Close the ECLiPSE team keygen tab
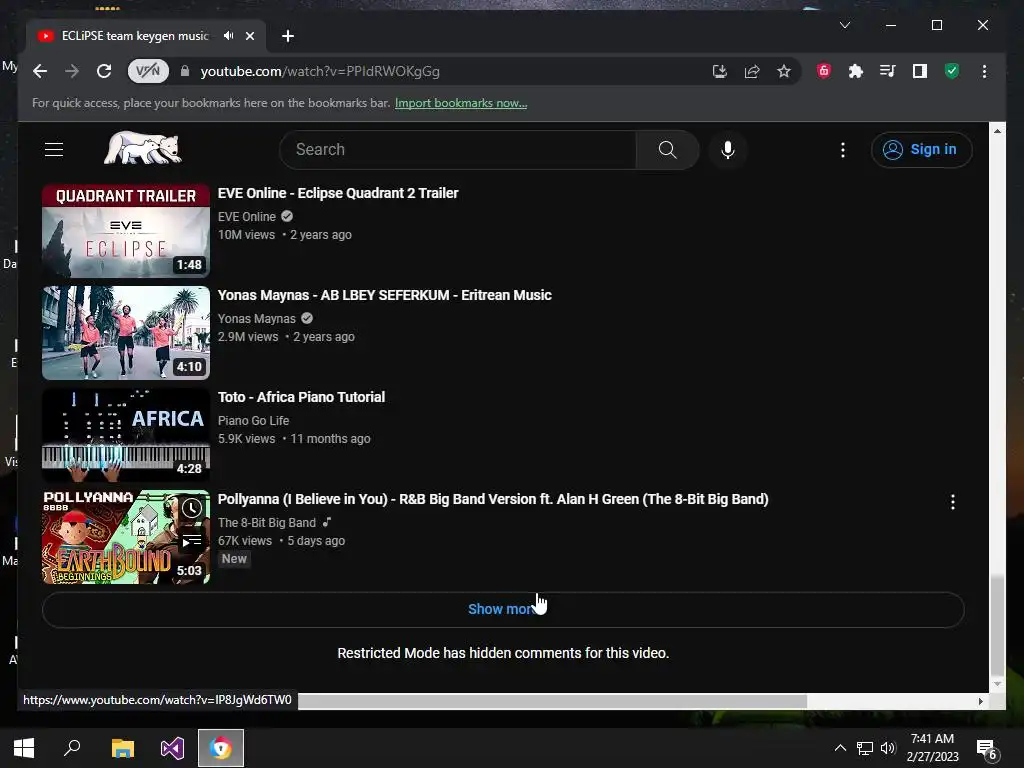The image size is (1024, 768). point(249,36)
